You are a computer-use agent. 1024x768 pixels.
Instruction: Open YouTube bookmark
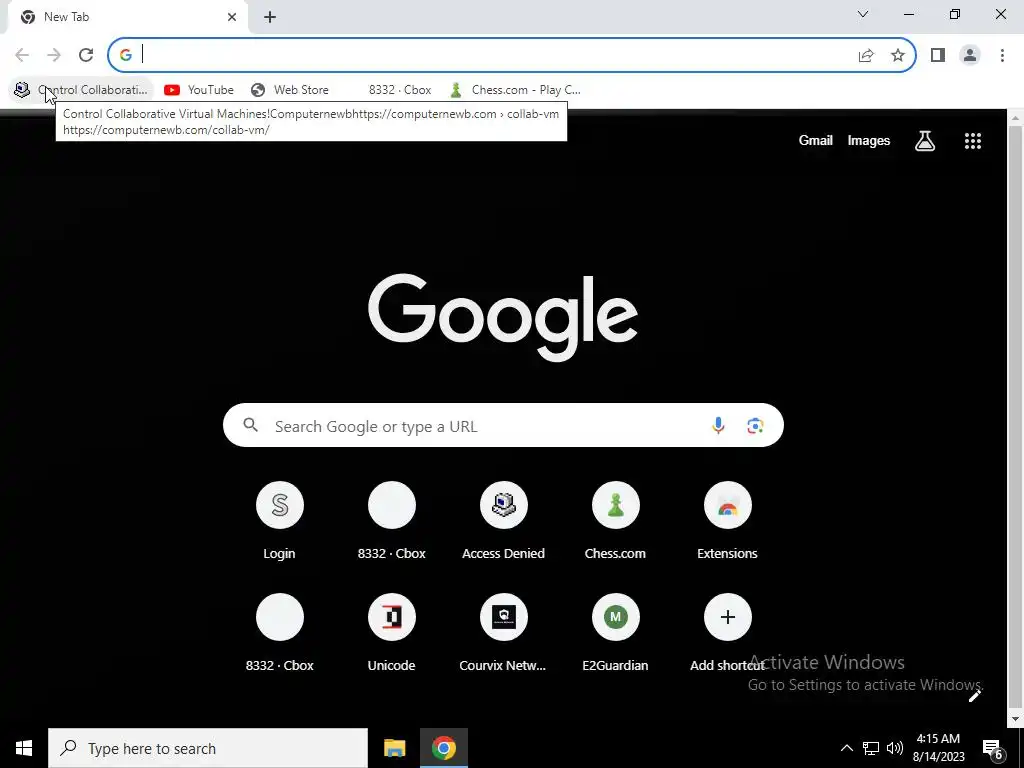click(199, 89)
